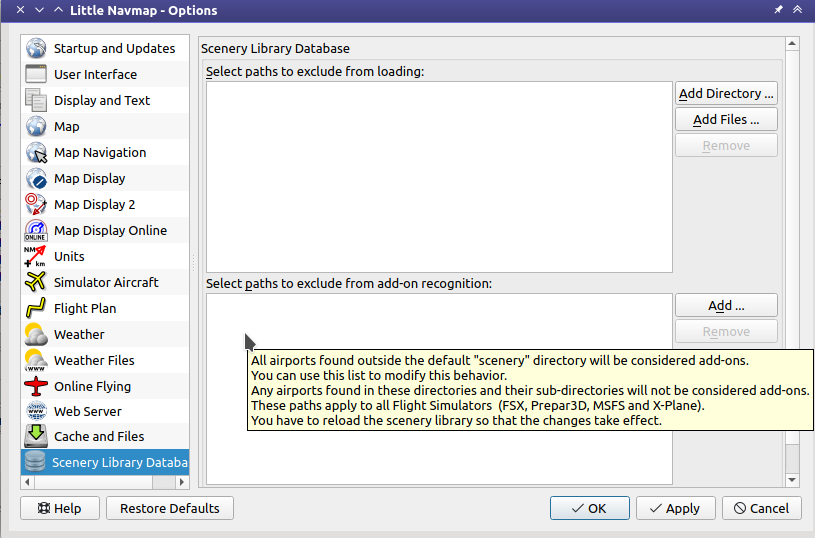Open Help for options
This screenshot has height=538, width=815.
tap(60, 508)
